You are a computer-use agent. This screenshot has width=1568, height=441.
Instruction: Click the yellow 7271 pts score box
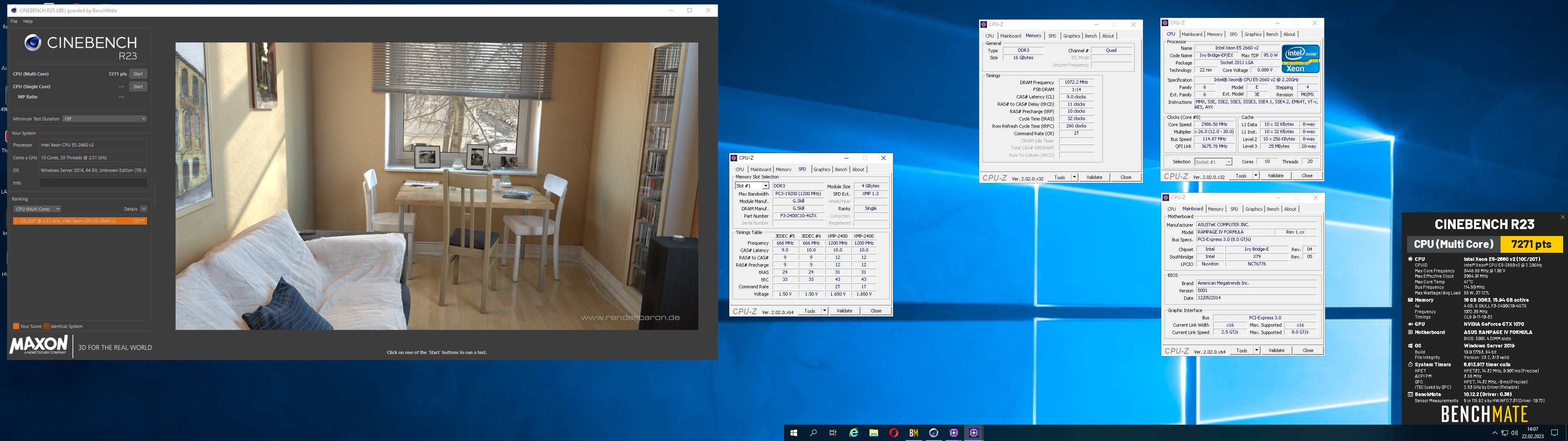[x=1531, y=244]
